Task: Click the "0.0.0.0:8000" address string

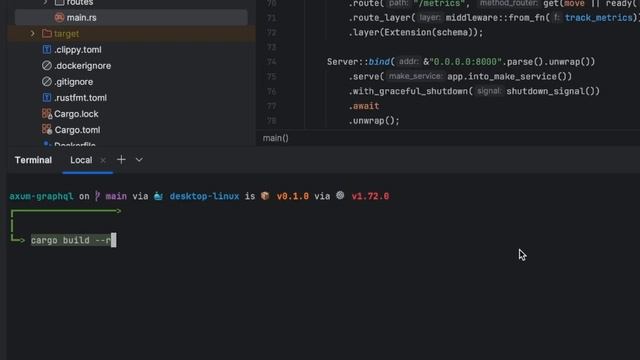Action: pos(465,62)
